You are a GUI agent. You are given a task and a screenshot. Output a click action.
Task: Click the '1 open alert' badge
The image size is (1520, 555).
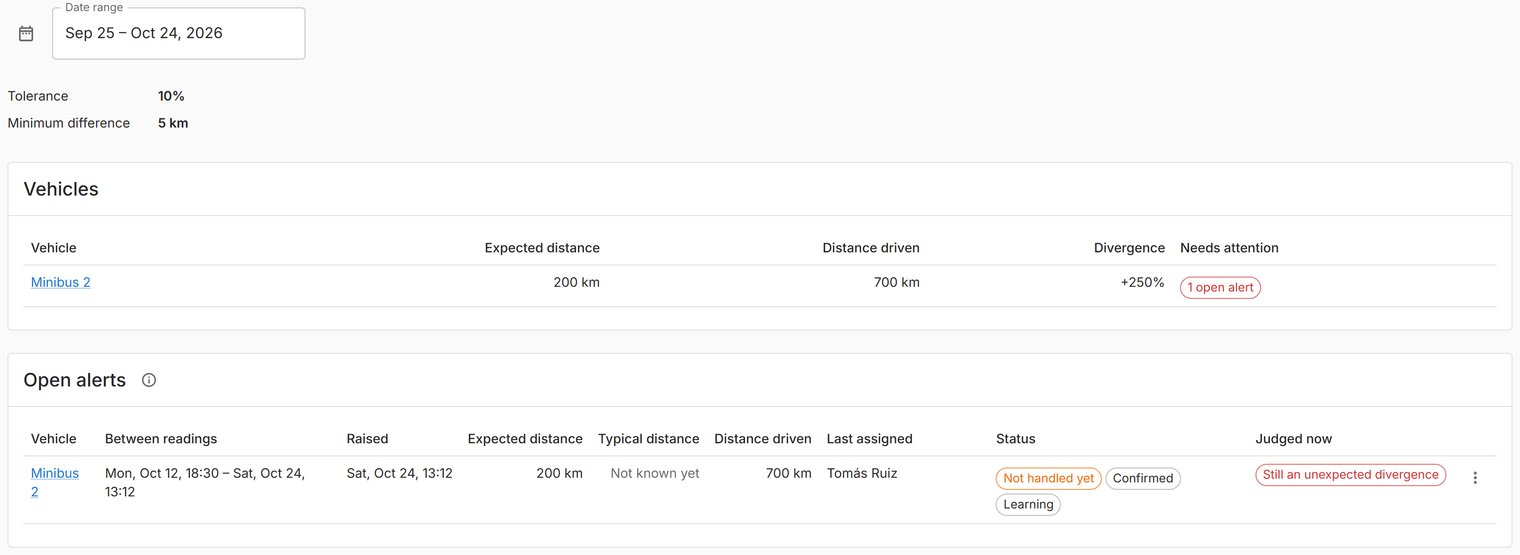pos(1220,287)
